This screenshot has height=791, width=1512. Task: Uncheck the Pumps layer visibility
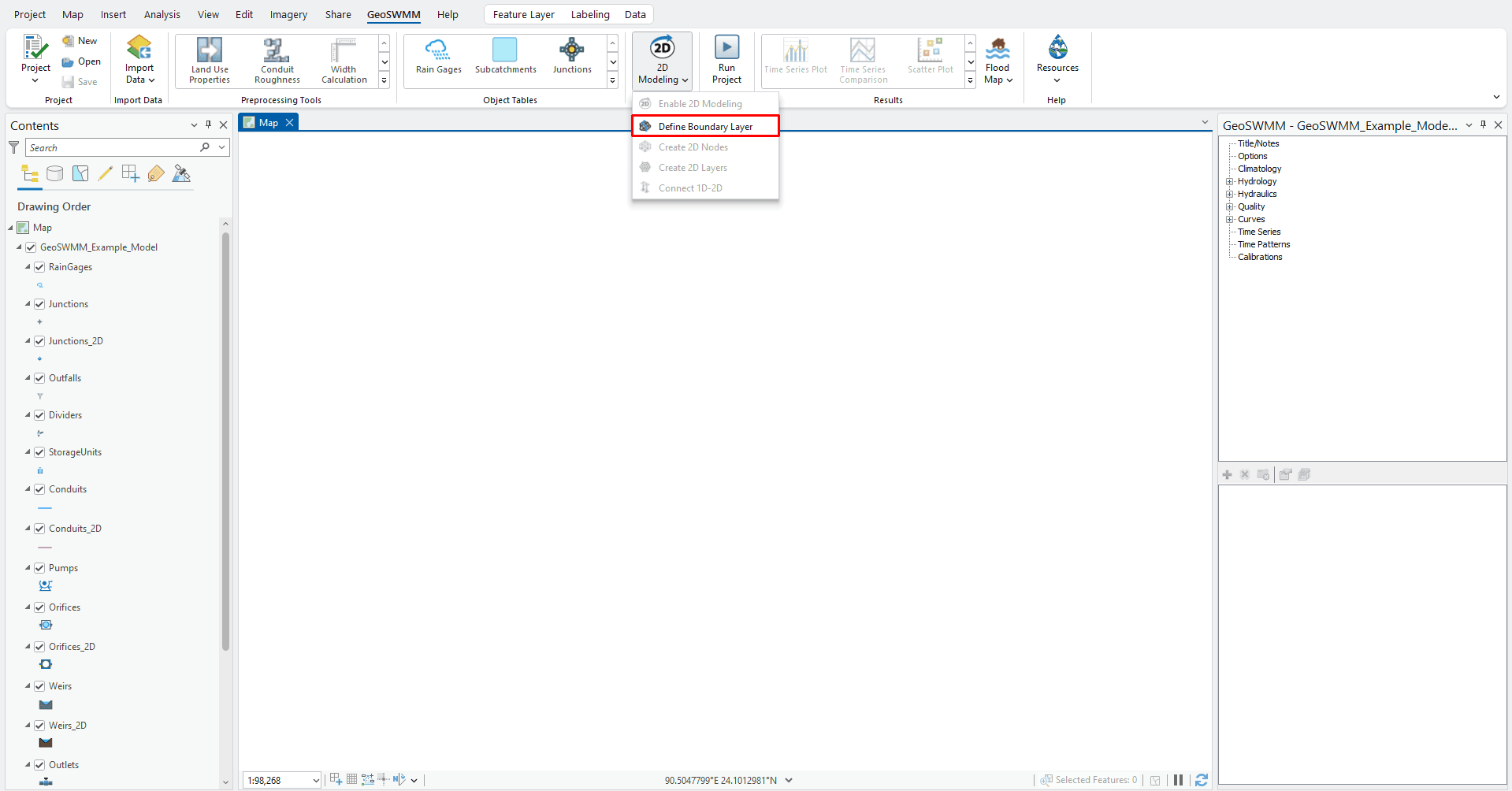click(x=39, y=567)
